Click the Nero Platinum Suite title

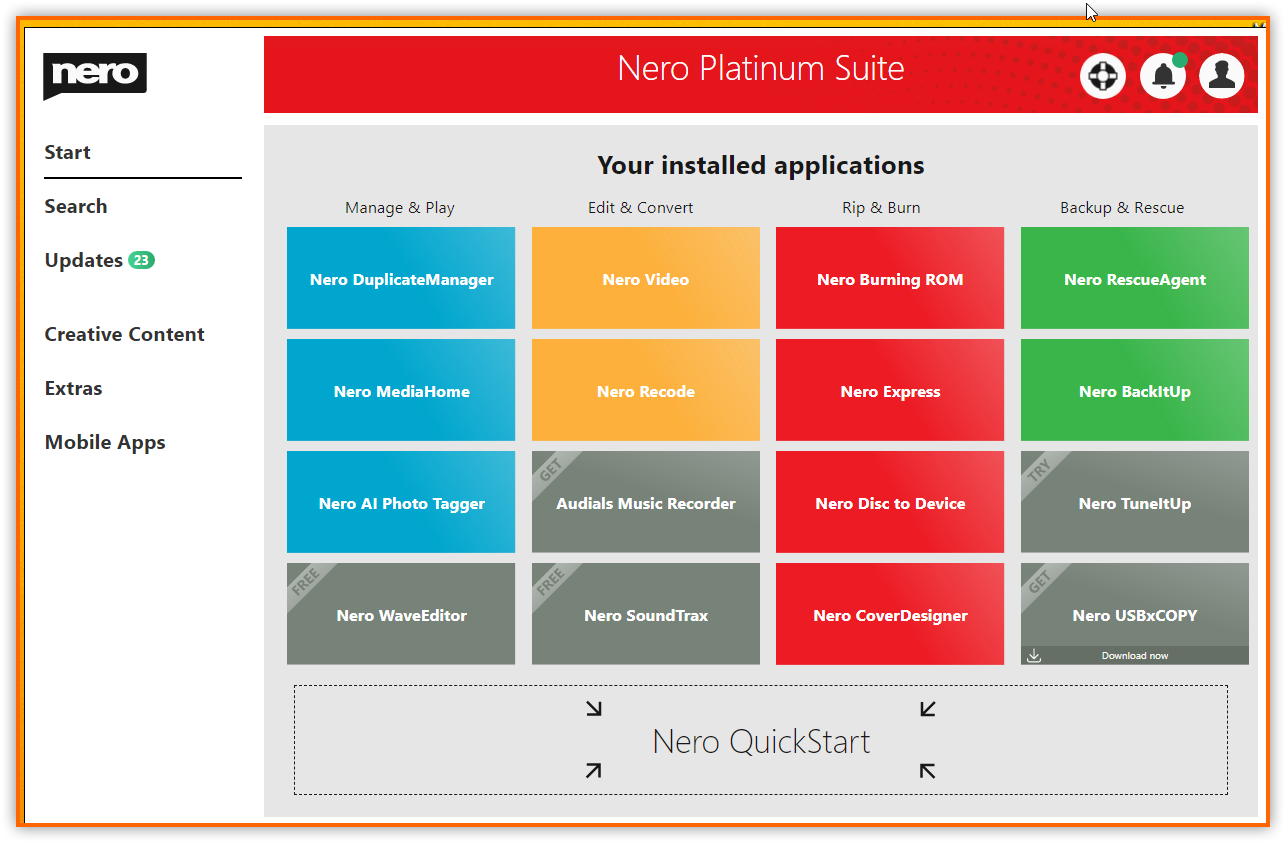point(761,68)
